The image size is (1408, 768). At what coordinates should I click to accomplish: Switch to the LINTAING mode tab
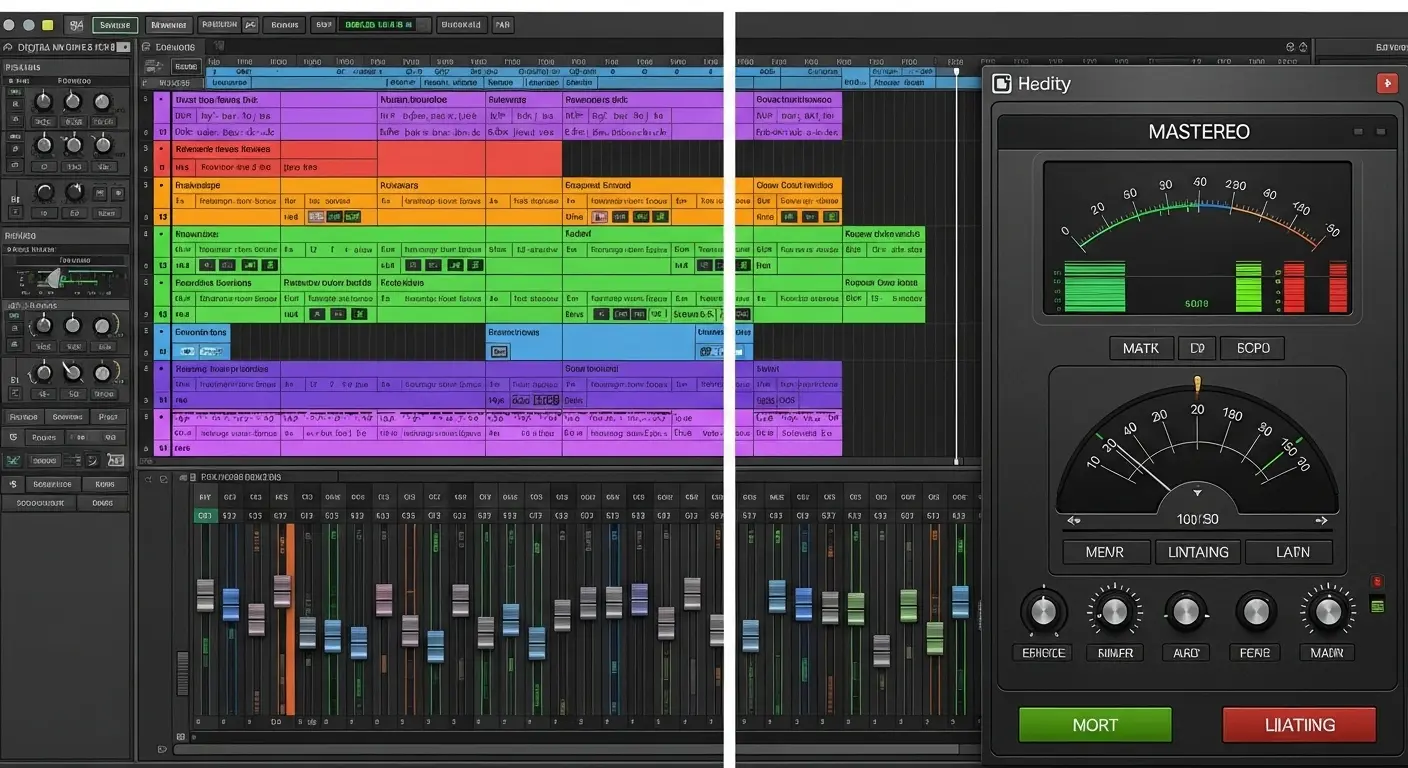1198,552
